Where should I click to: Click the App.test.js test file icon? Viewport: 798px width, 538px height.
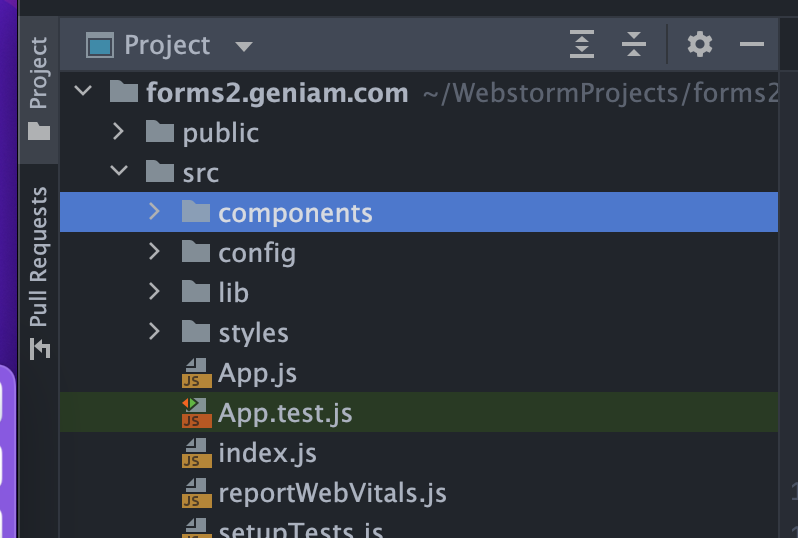click(x=195, y=412)
